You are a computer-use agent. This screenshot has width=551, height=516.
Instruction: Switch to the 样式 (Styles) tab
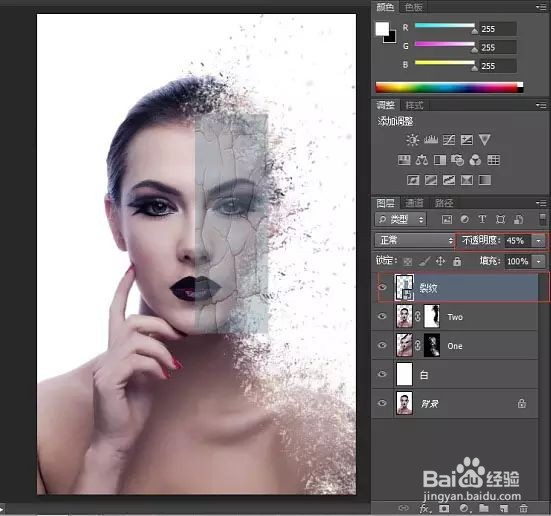(x=415, y=105)
